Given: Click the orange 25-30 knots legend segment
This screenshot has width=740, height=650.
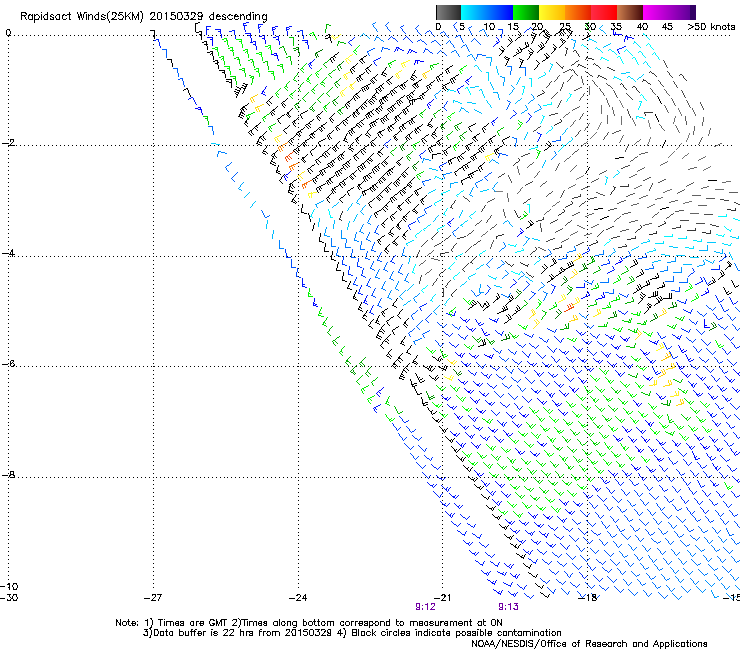Looking at the screenshot, I should click(x=578, y=12).
